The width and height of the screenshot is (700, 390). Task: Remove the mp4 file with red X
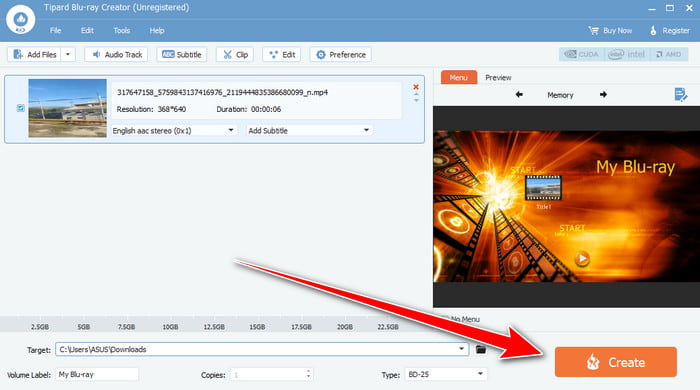(416, 87)
